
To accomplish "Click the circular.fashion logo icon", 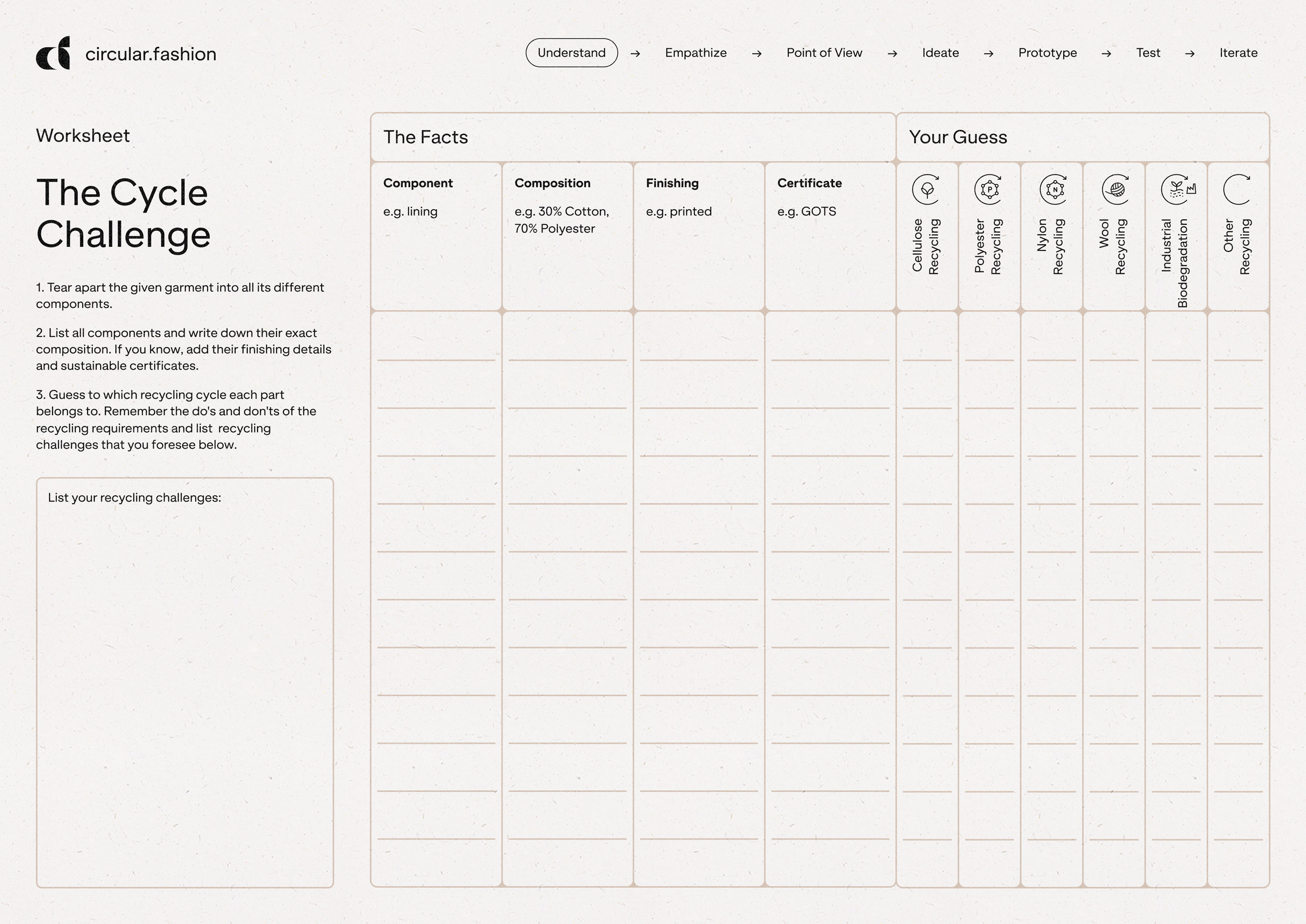I will [53, 54].
